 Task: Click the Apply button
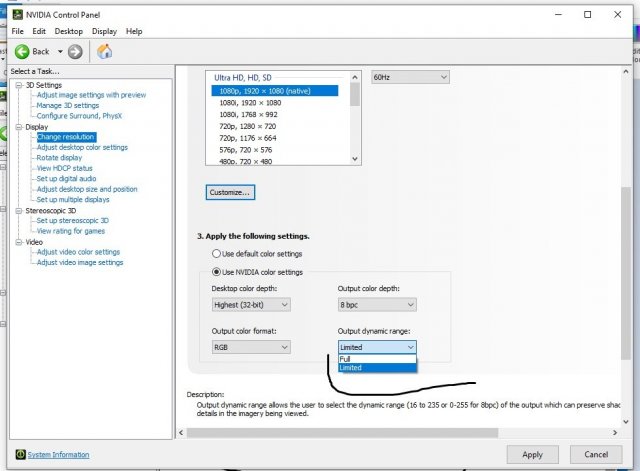tap(532, 454)
